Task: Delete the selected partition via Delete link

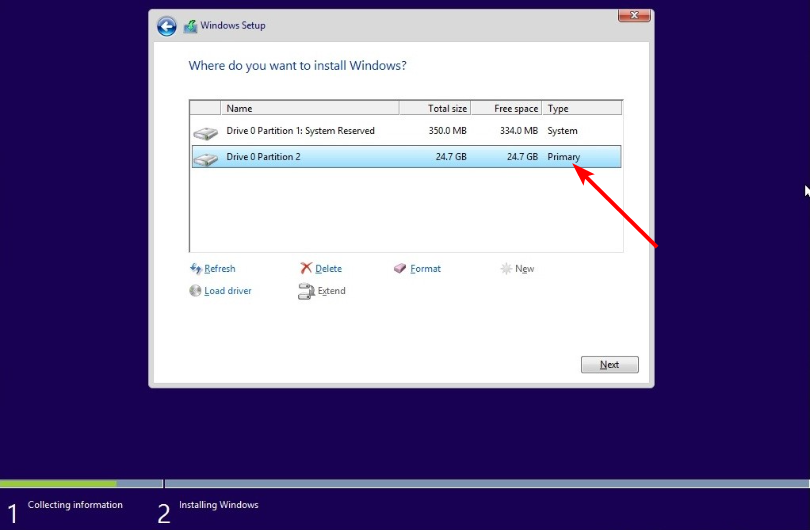Action: [329, 269]
